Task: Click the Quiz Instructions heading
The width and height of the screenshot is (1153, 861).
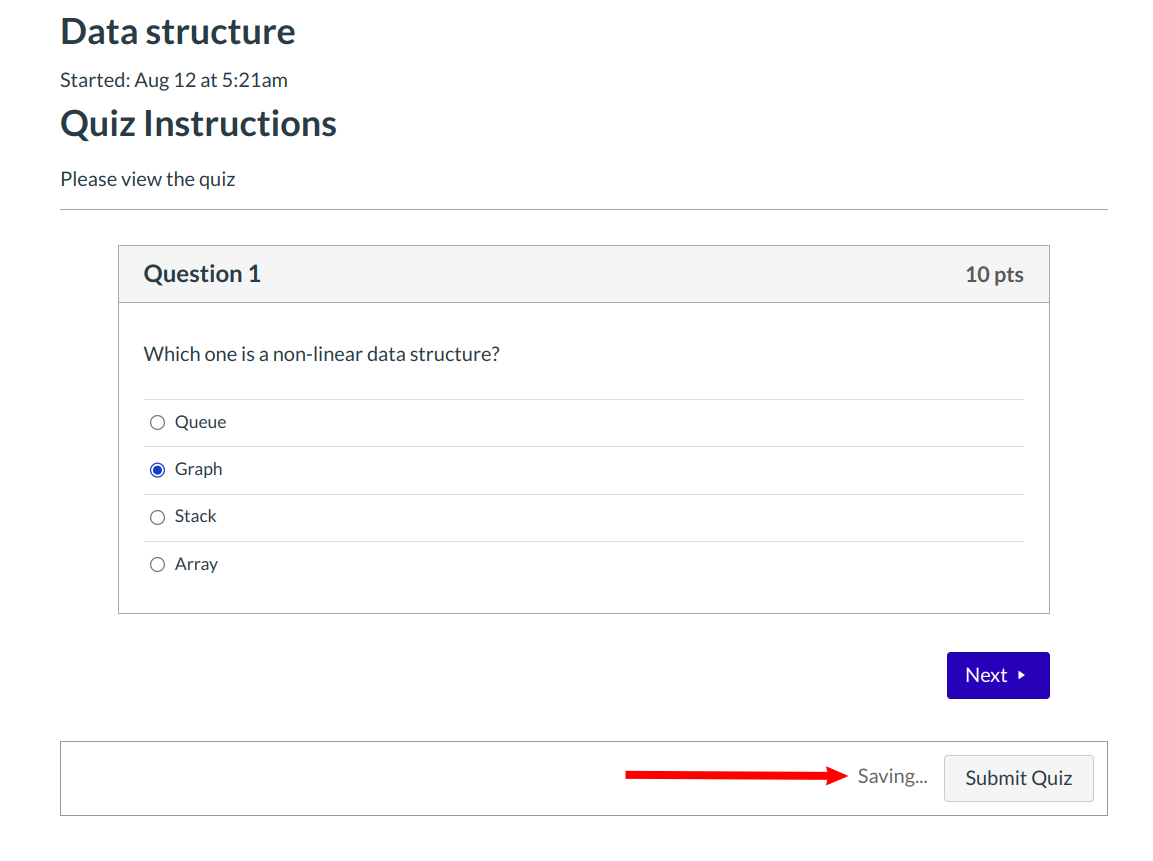Action: coord(198,124)
